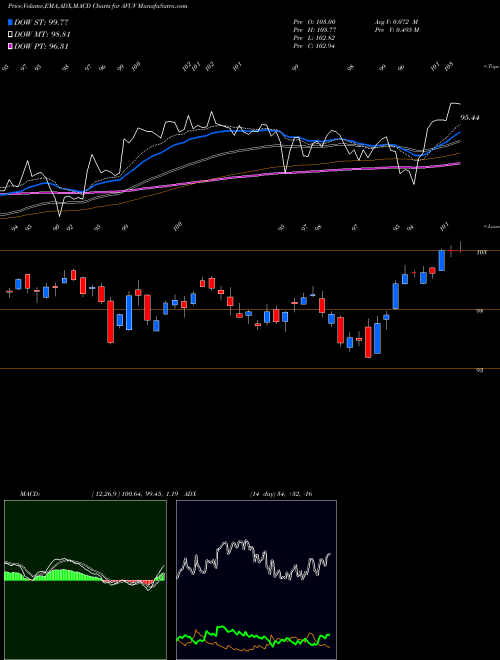Click the '<Lows' label above the candlestick chart
The height and width of the screenshot is (660, 500).
point(491,226)
